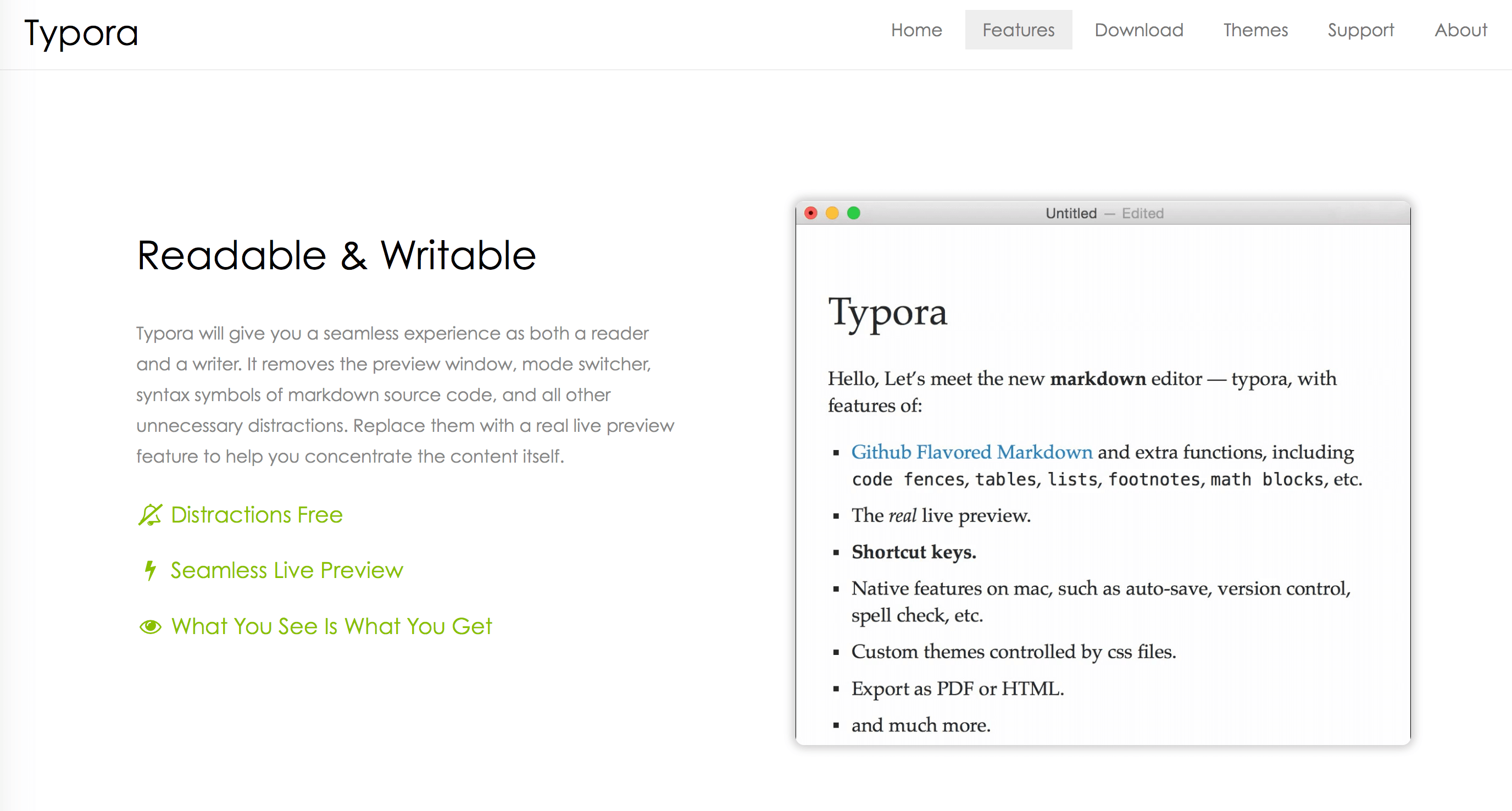
Task: Open the About page
Action: pos(1461,30)
